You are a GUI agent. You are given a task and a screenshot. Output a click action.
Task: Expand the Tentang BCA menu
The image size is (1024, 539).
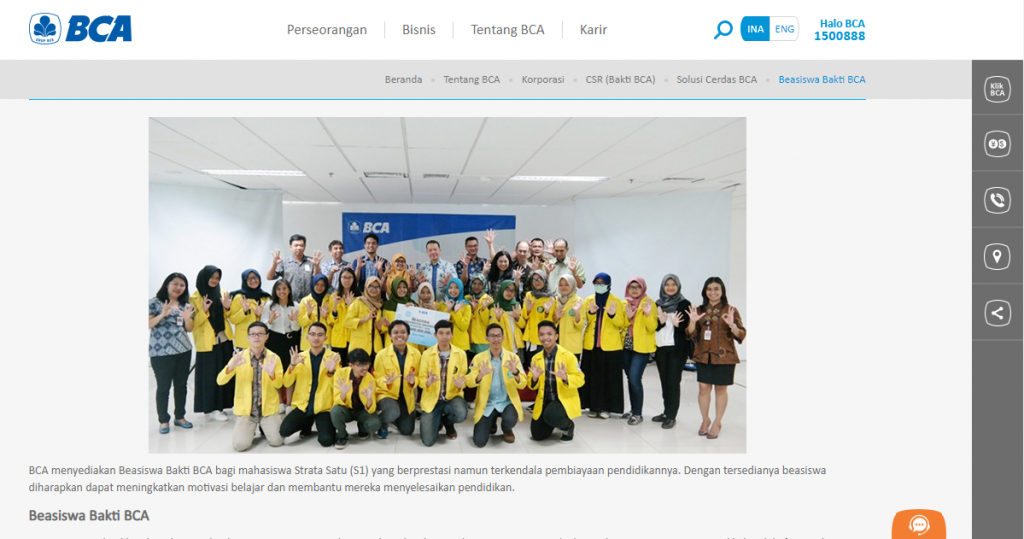(507, 30)
